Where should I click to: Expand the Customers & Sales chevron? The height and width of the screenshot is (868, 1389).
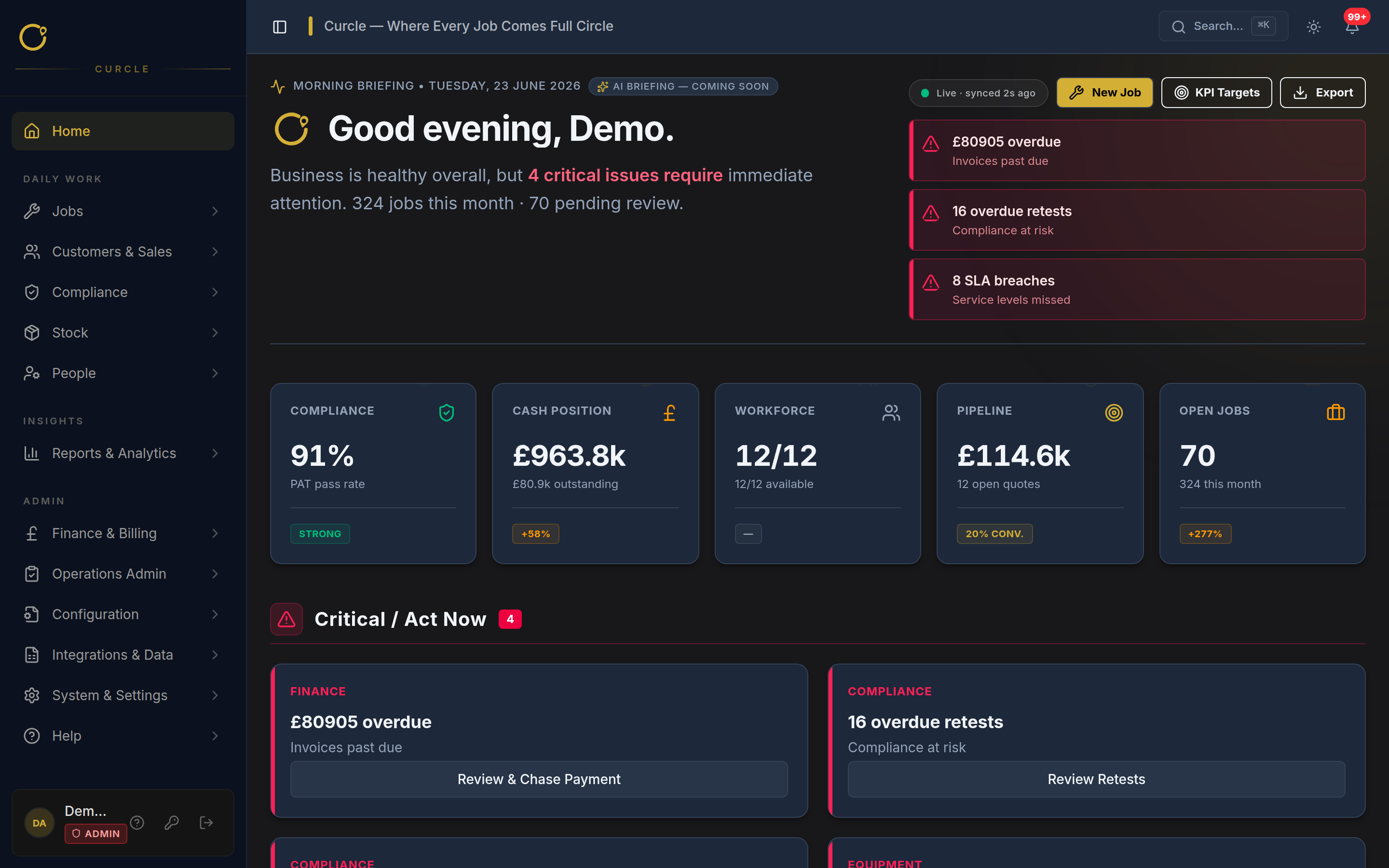[x=215, y=252]
